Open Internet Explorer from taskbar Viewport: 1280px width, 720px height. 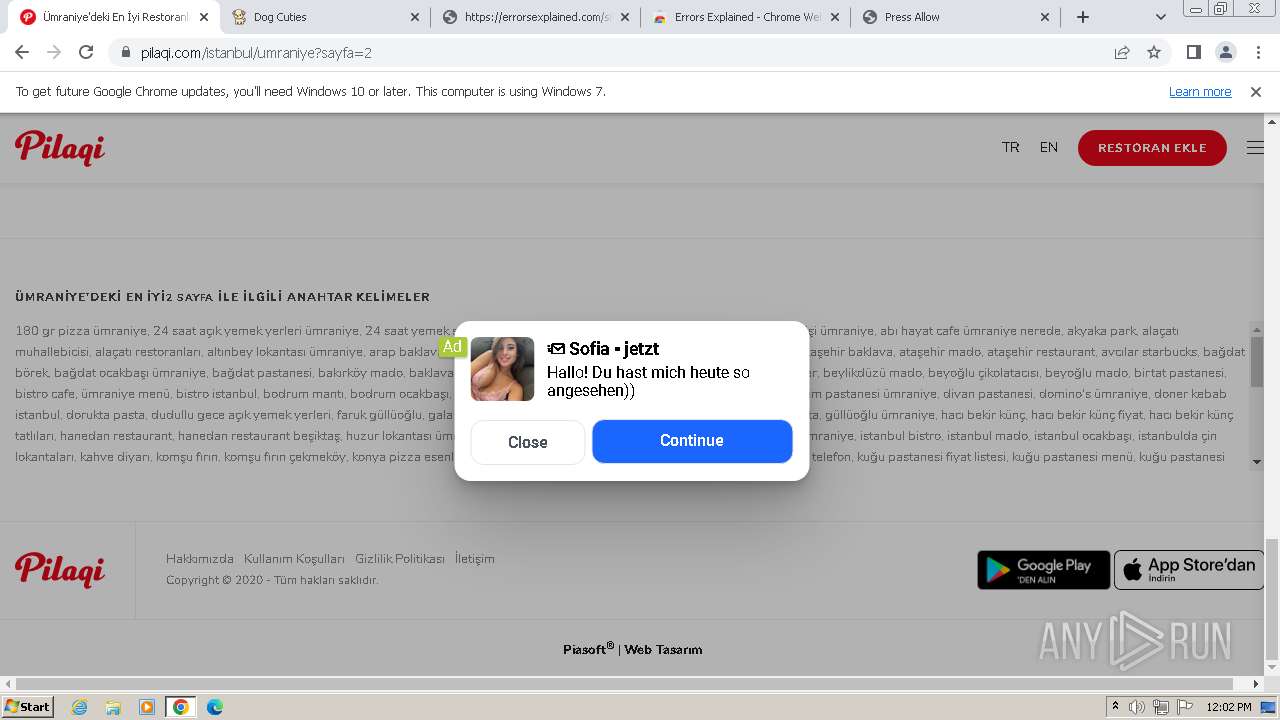click(x=80, y=707)
